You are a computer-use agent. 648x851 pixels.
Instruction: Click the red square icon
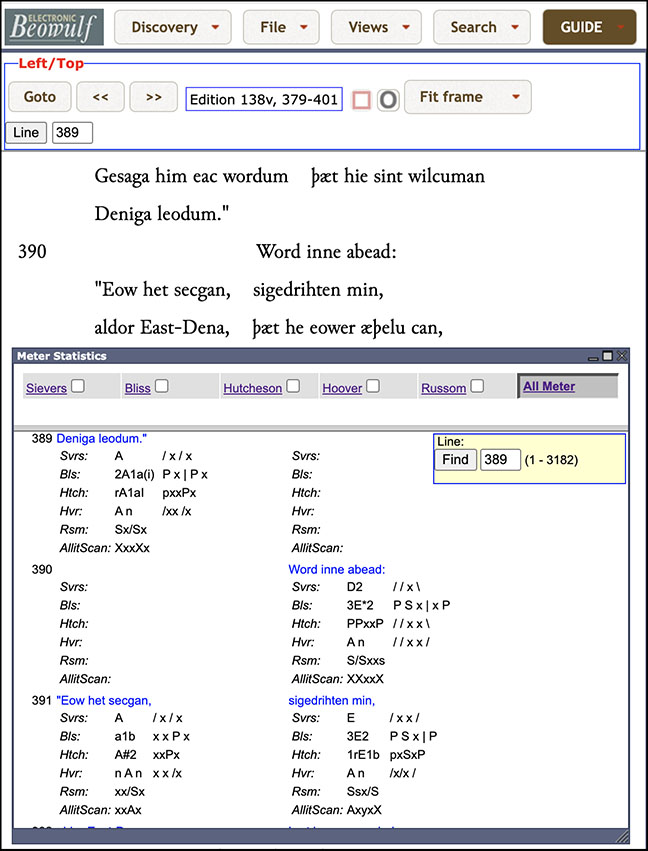(361, 100)
